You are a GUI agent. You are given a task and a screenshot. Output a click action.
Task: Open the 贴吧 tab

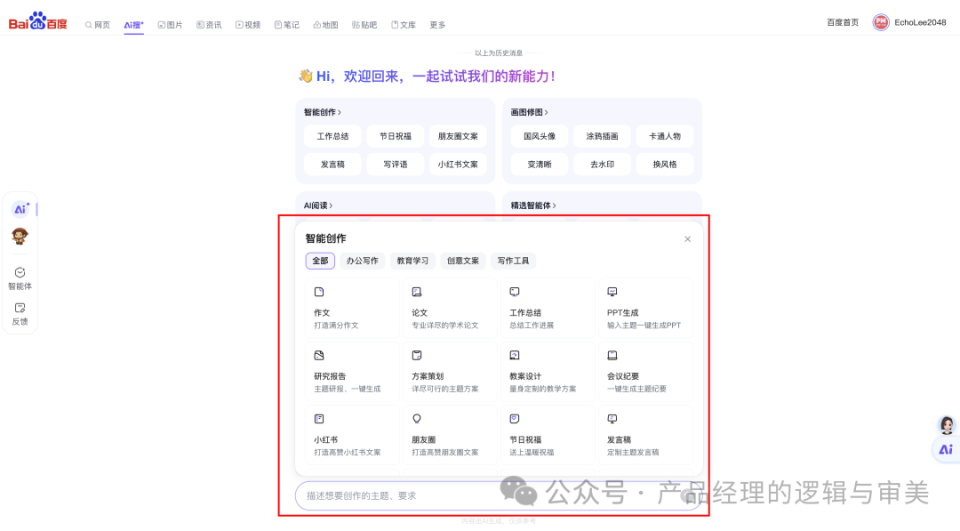(x=364, y=24)
